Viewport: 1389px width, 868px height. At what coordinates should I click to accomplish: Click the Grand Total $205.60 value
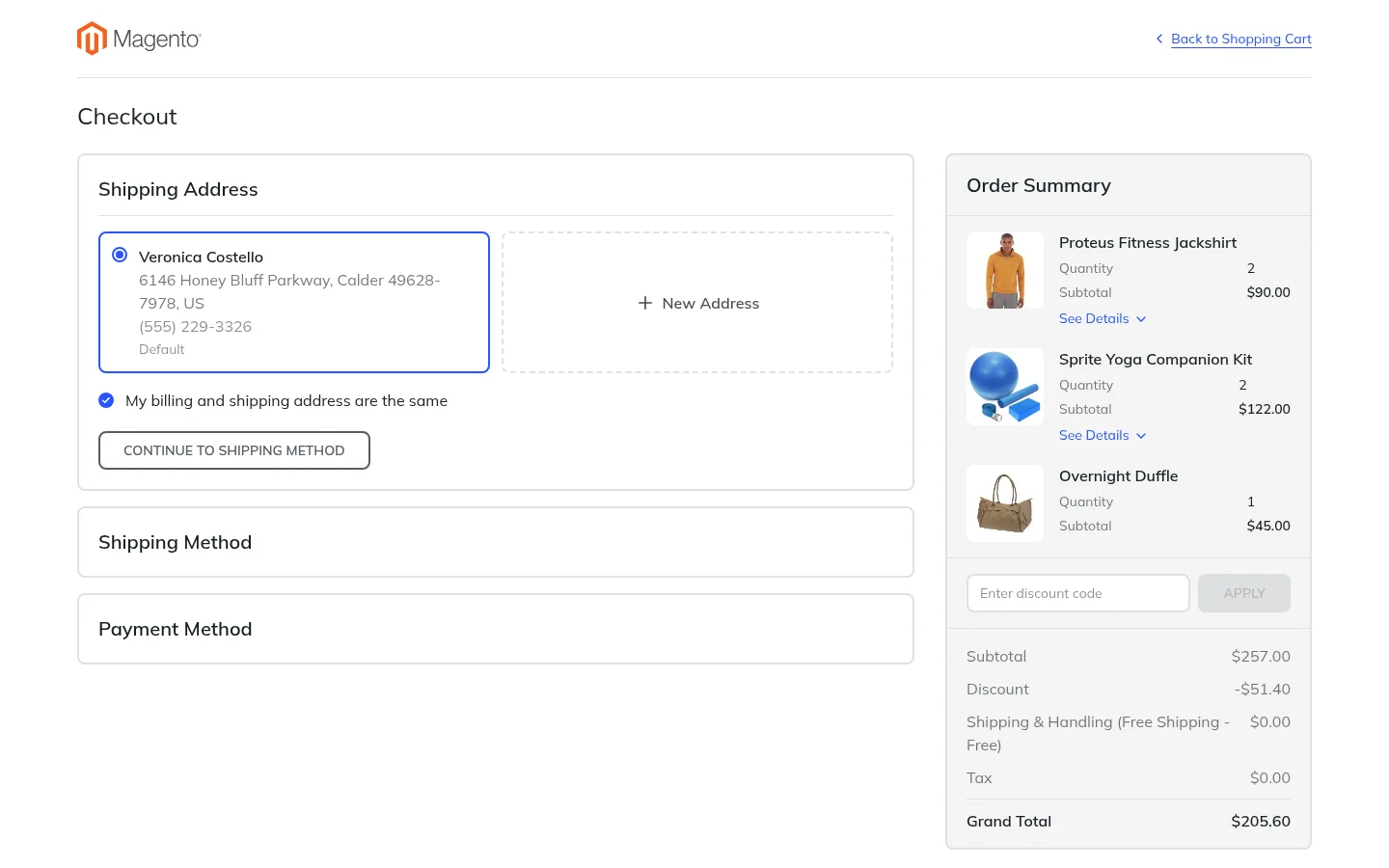point(1261,822)
